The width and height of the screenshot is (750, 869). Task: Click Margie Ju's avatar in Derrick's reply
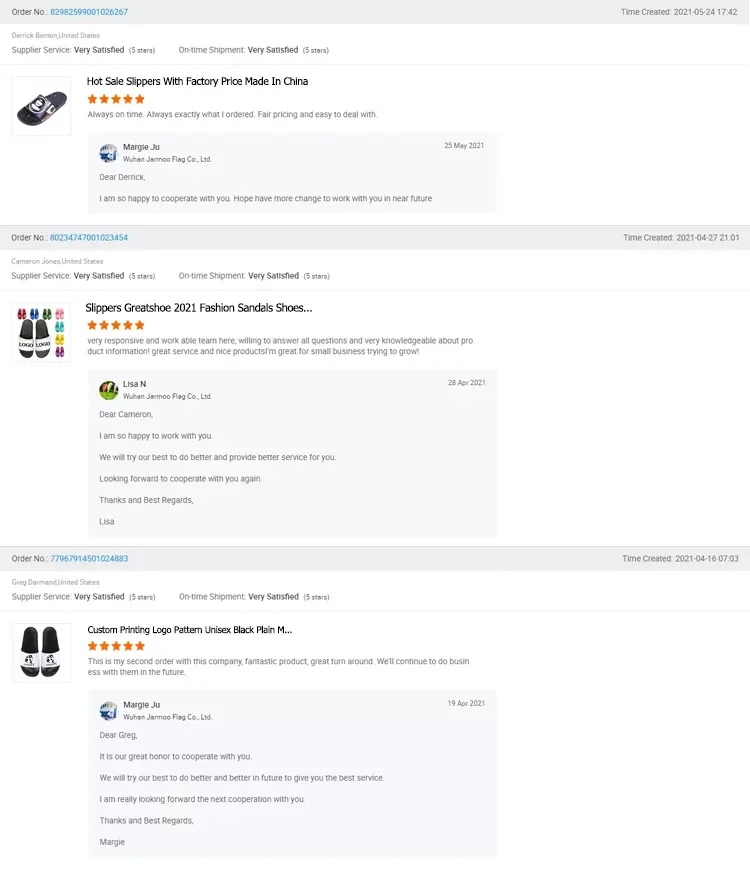pyautogui.click(x=109, y=153)
